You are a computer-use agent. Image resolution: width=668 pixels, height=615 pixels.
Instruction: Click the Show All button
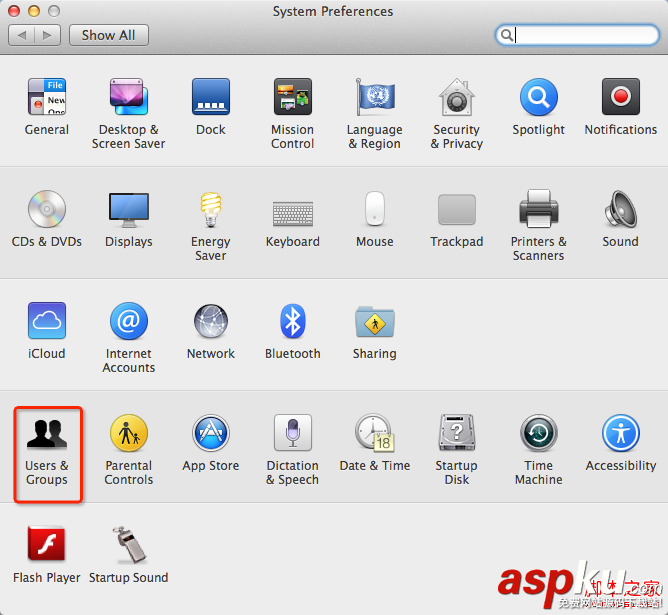pyautogui.click(x=109, y=35)
